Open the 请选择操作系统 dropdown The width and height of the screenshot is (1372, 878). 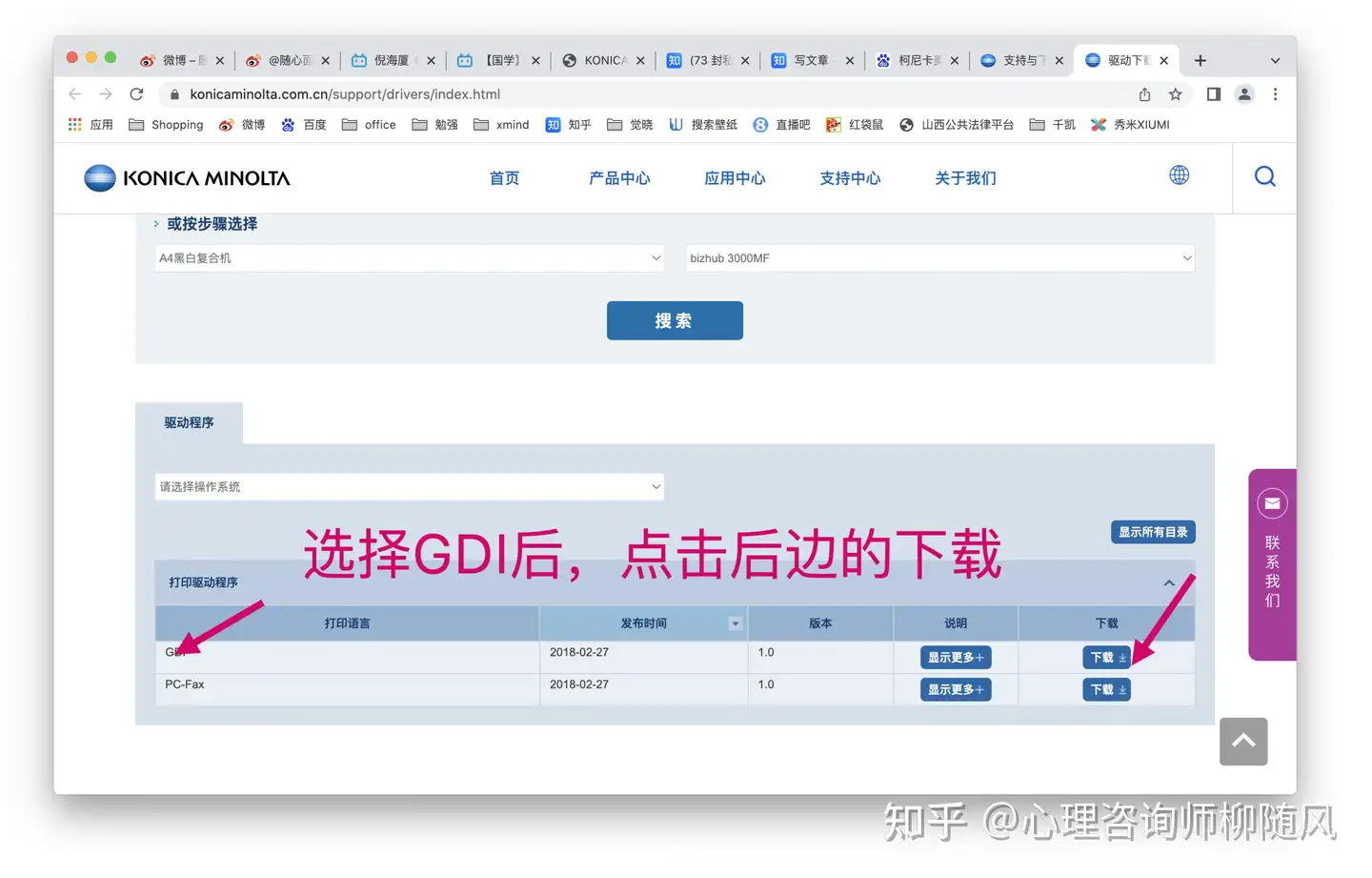pos(410,487)
